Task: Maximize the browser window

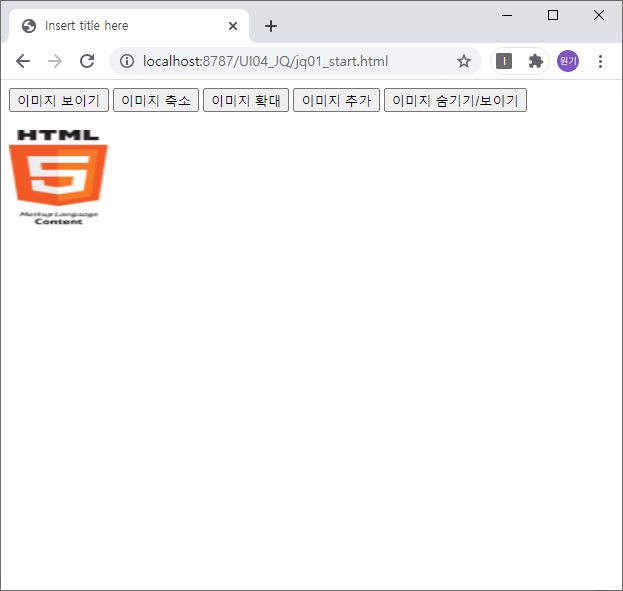Action: [553, 16]
